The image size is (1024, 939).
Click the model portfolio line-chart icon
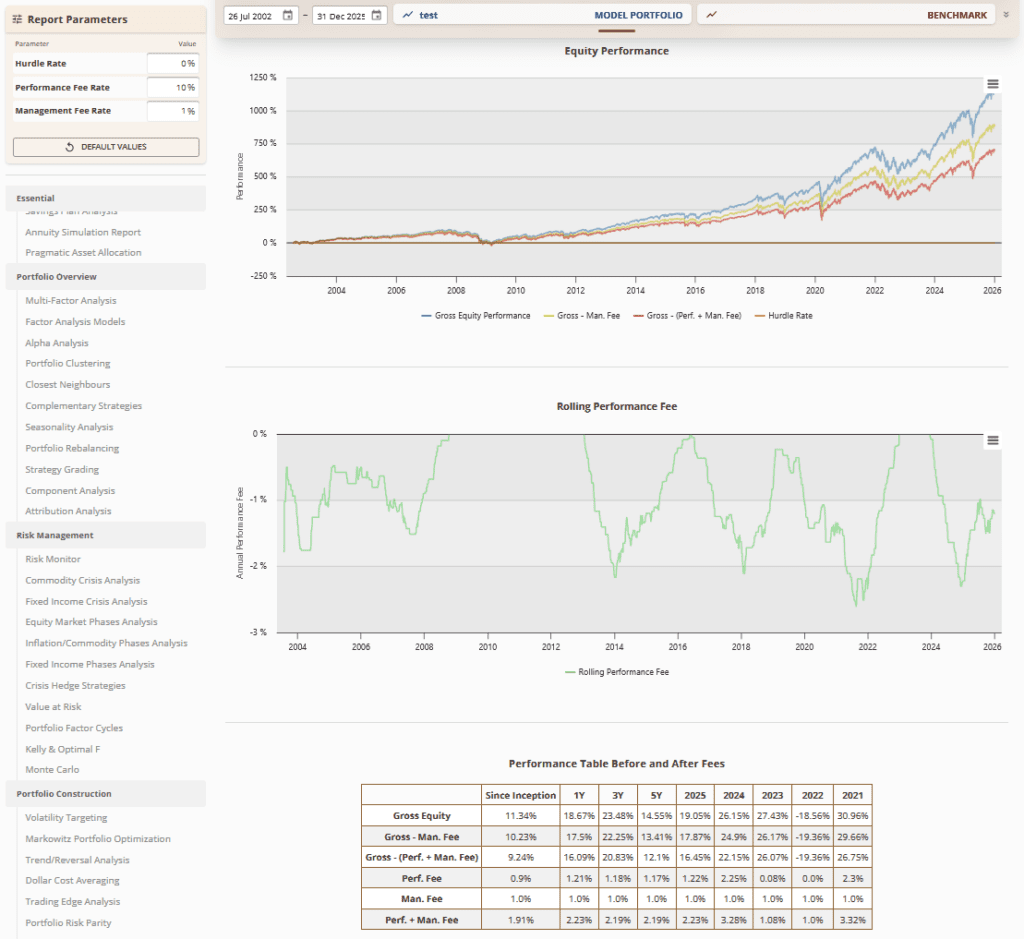pos(408,15)
